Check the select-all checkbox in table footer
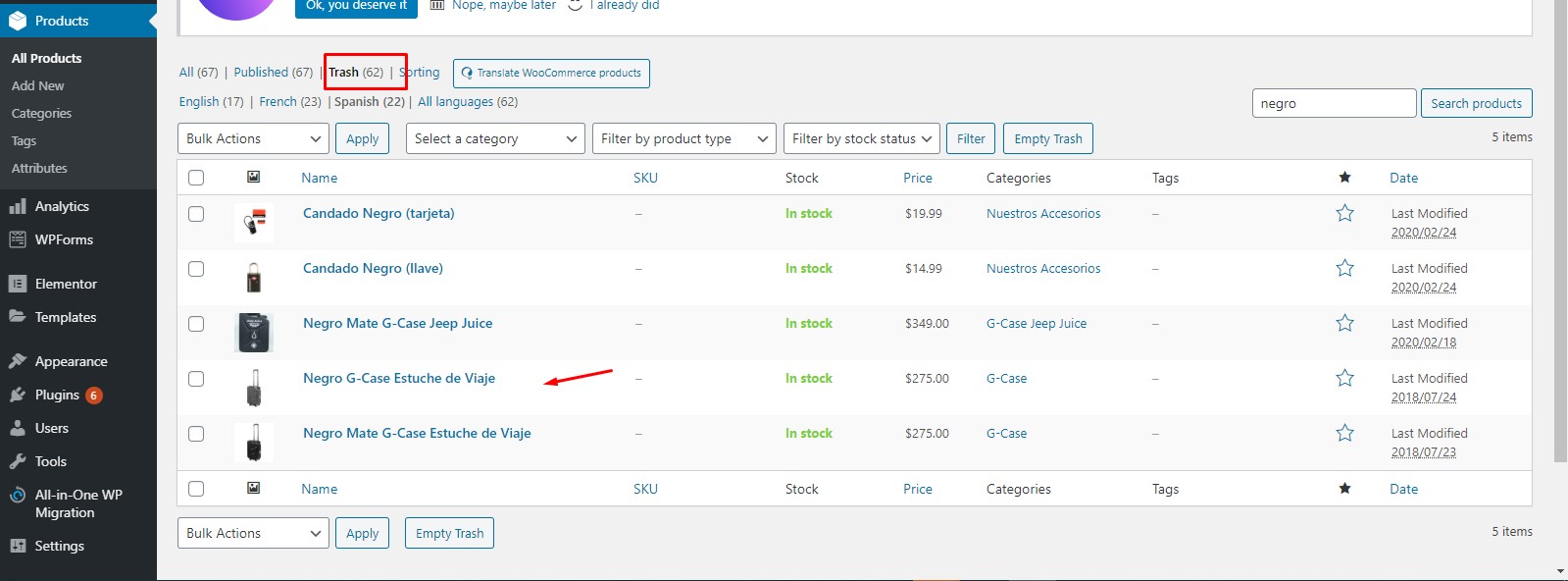Viewport: 1568px width, 581px height. (x=196, y=489)
